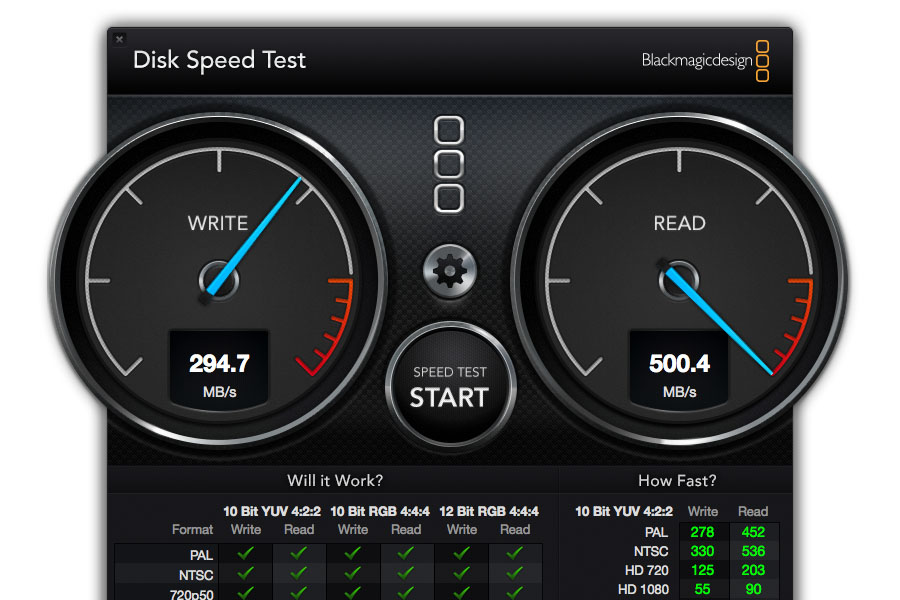The width and height of the screenshot is (900, 600).
Task: Click the PAL 10 Bit YUV Write checkmark
Action: pos(246,553)
